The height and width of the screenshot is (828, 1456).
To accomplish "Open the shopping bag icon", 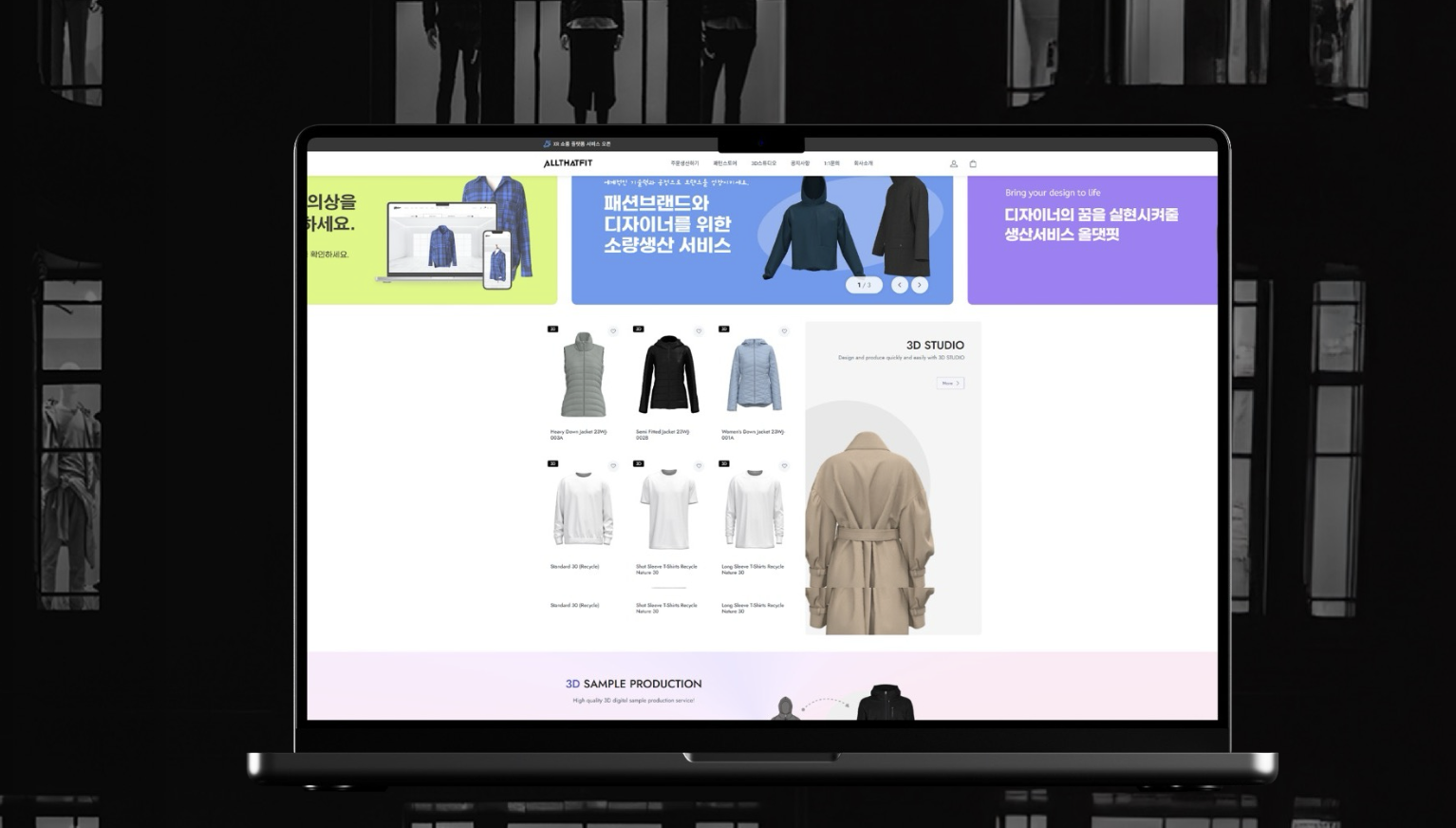I will pyautogui.click(x=973, y=164).
